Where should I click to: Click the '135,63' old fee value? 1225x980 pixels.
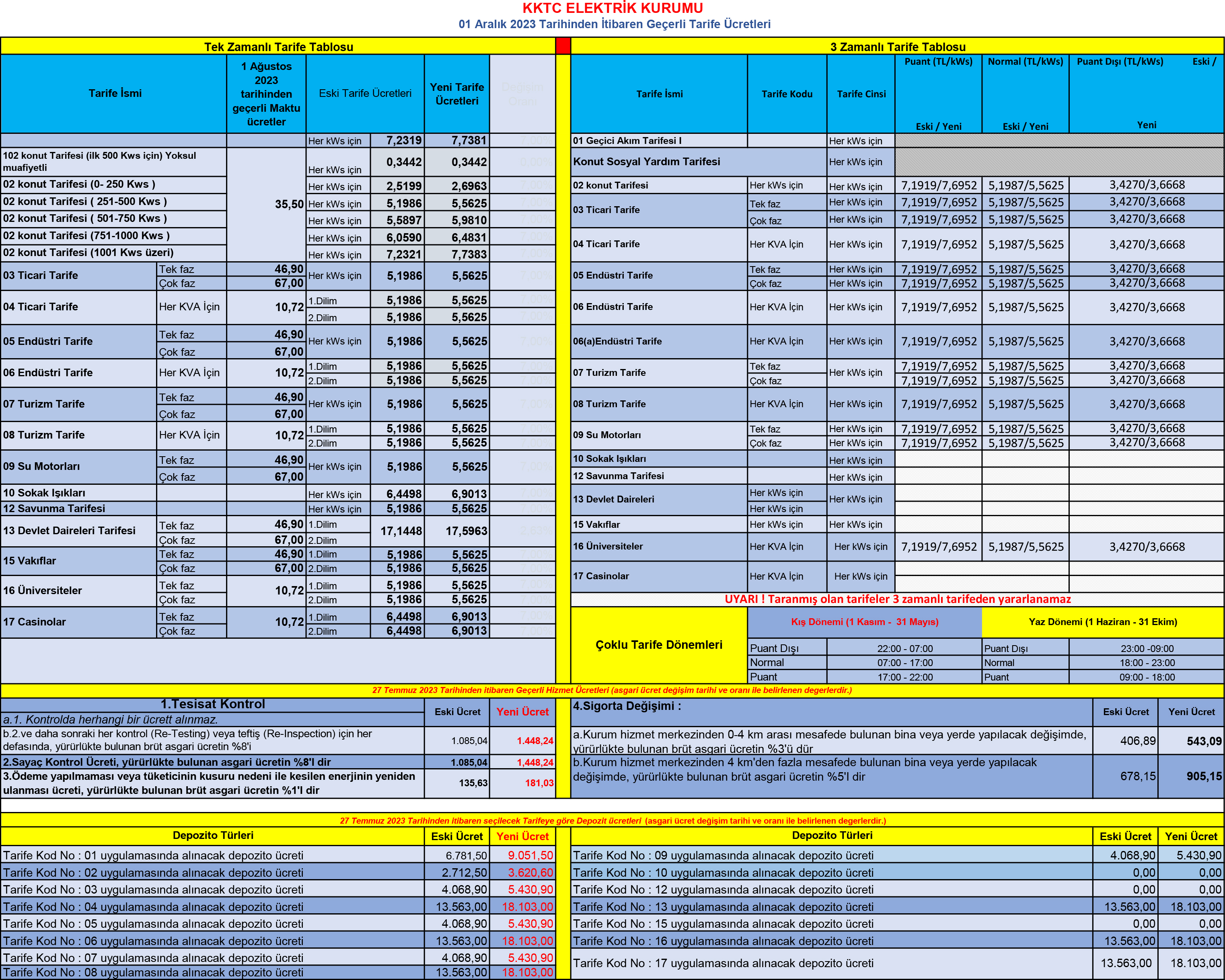pos(457,783)
